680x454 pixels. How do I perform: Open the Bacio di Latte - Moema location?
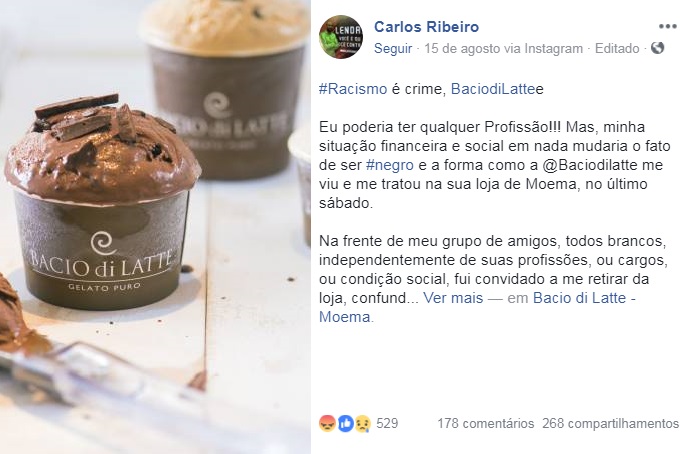[x=477, y=307]
